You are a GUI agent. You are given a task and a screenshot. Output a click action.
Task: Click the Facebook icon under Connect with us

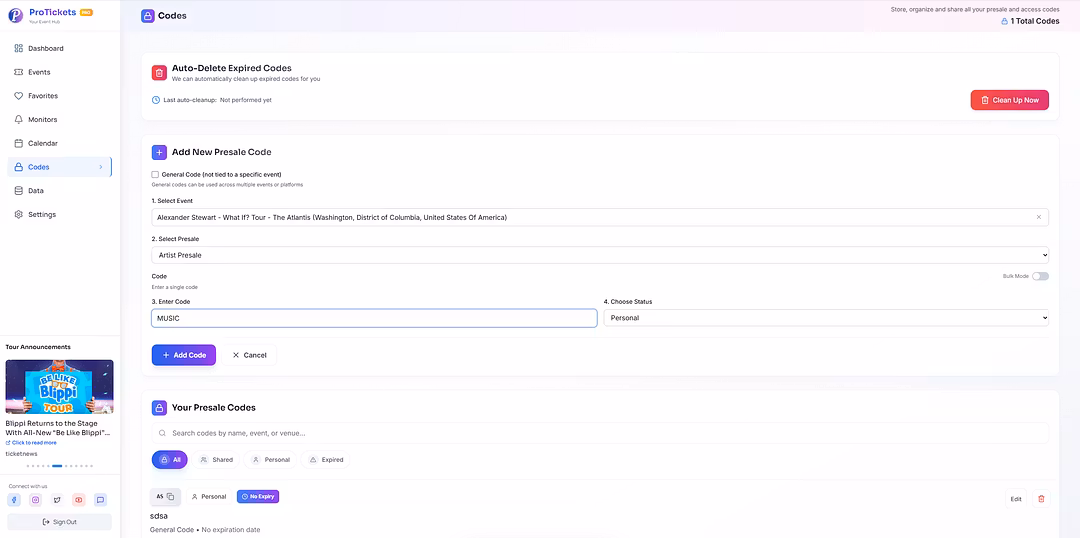[14, 500]
